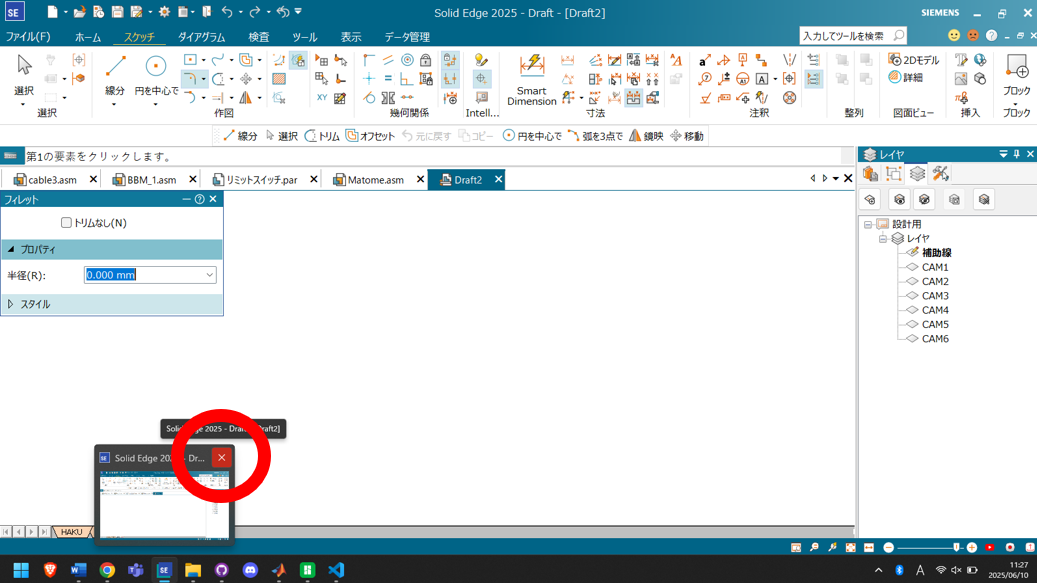This screenshot has width=1037, height=583.
Task: Select the CAM3 layer
Action: 935,296
